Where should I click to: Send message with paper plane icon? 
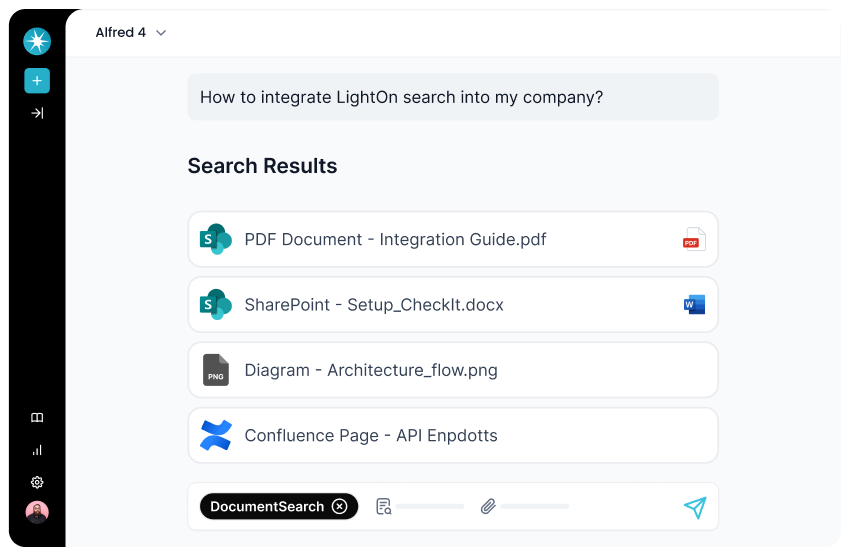[x=695, y=507]
